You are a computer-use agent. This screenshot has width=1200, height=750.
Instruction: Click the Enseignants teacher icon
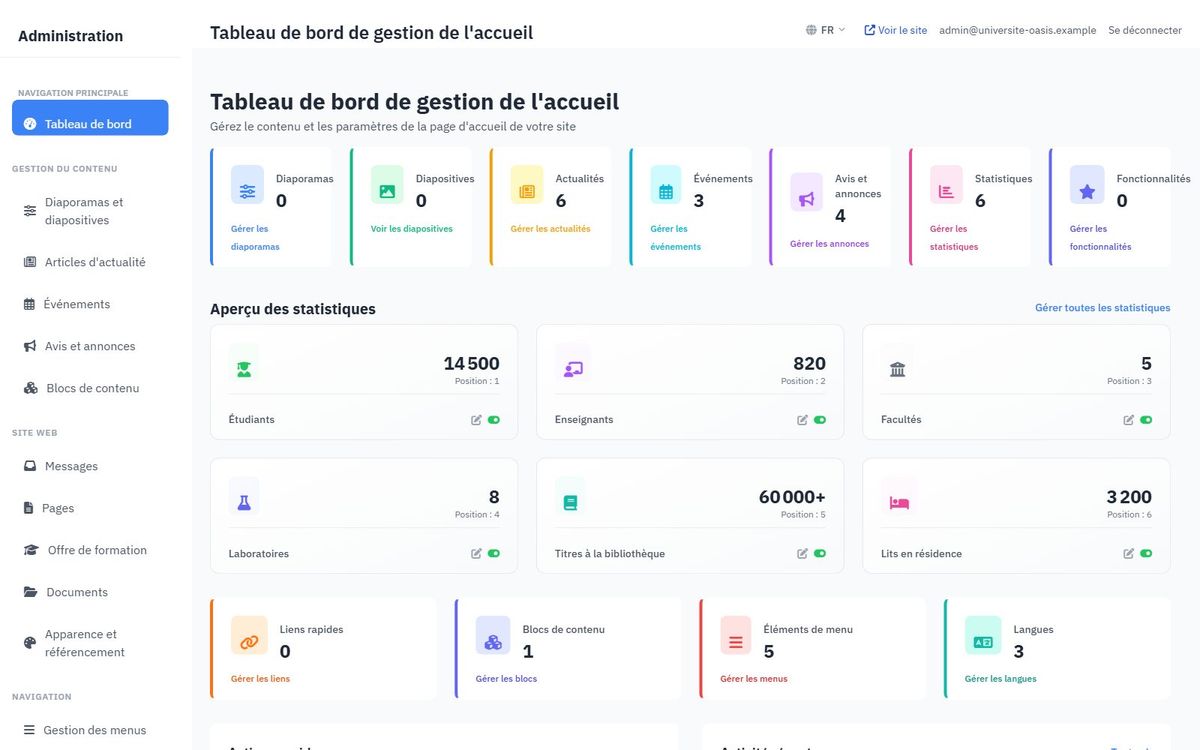point(573,369)
